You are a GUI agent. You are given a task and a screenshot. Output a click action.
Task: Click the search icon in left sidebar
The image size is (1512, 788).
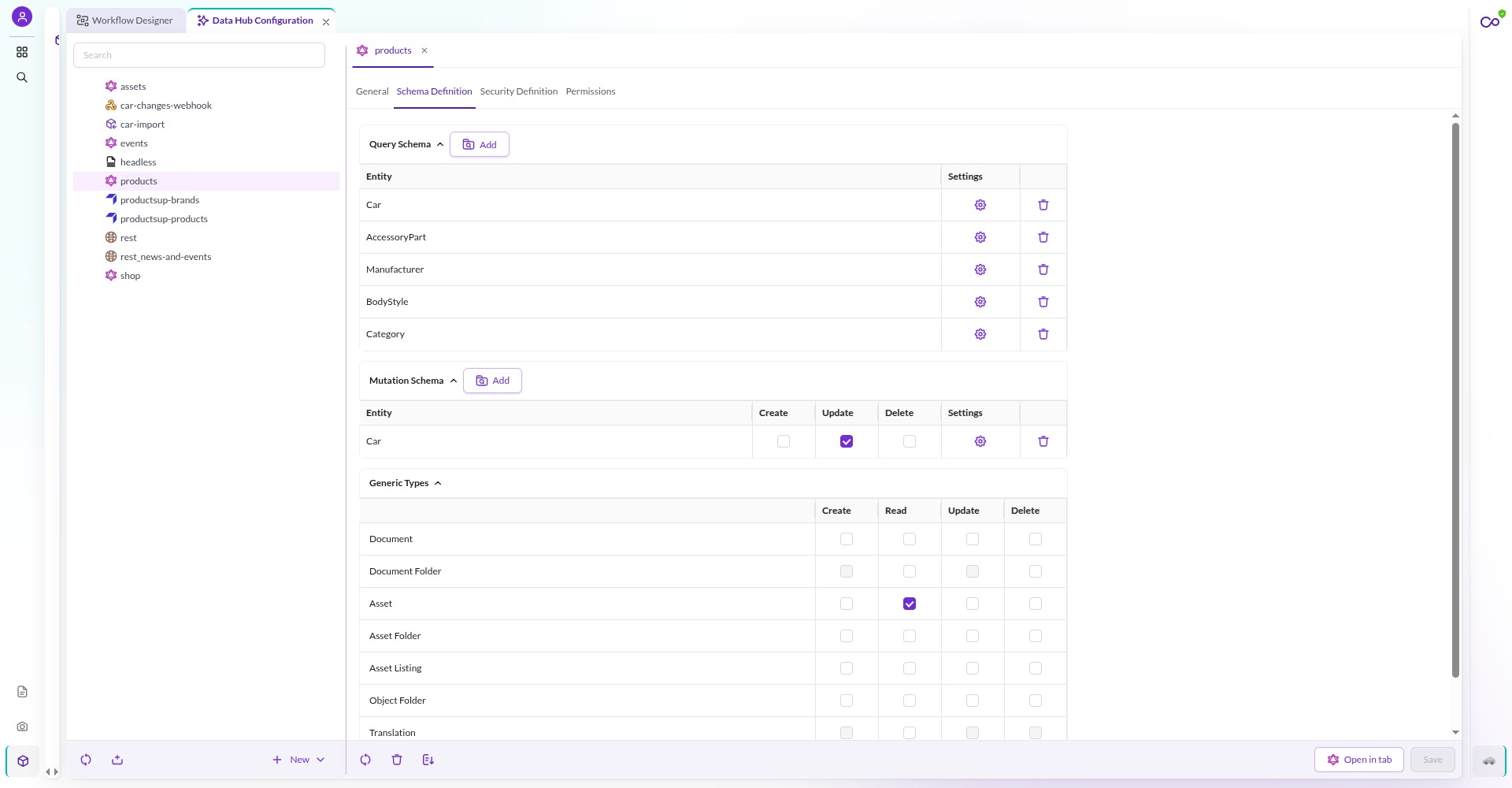pos(22,77)
